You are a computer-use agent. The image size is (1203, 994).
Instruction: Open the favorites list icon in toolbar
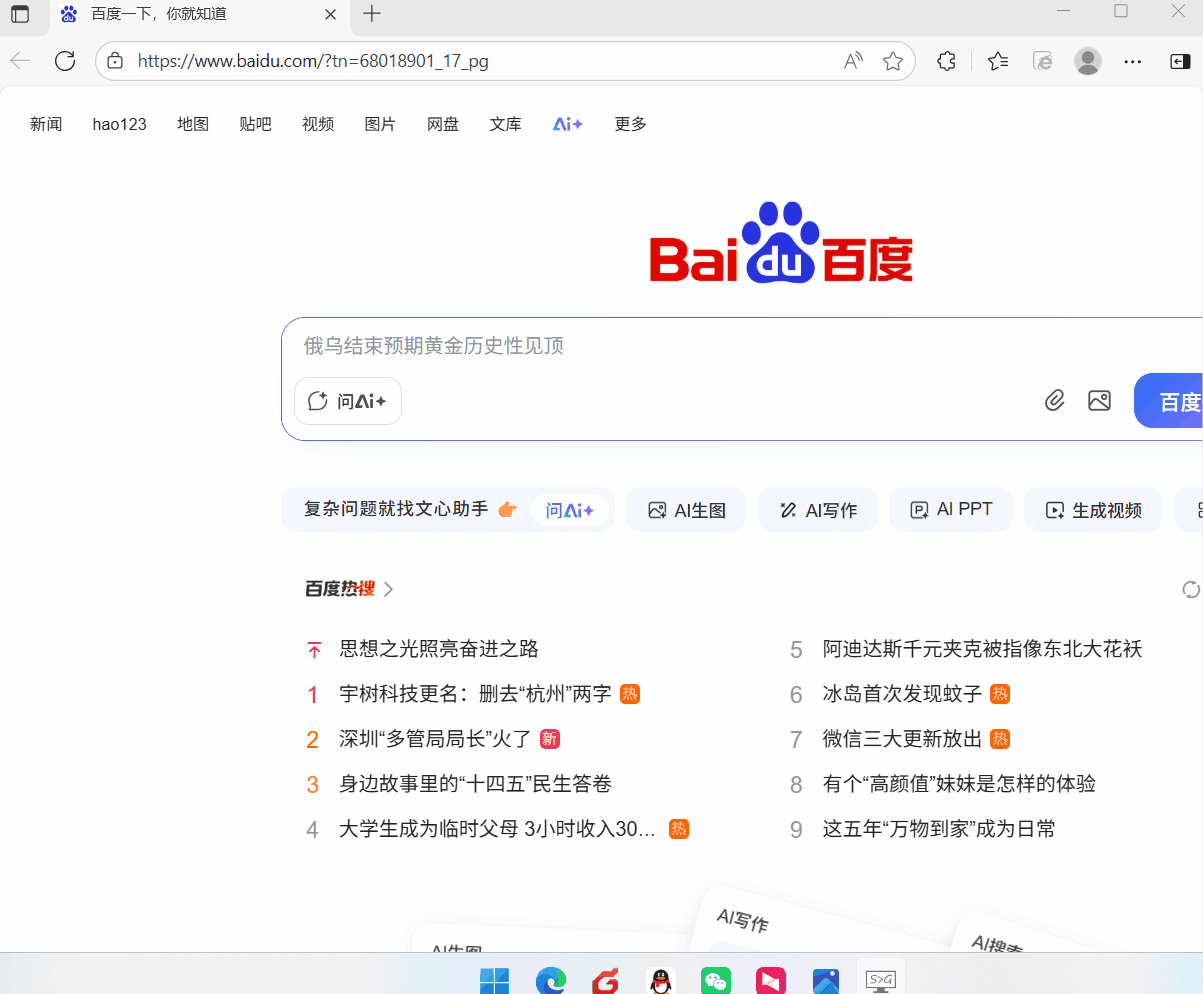click(x=997, y=61)
